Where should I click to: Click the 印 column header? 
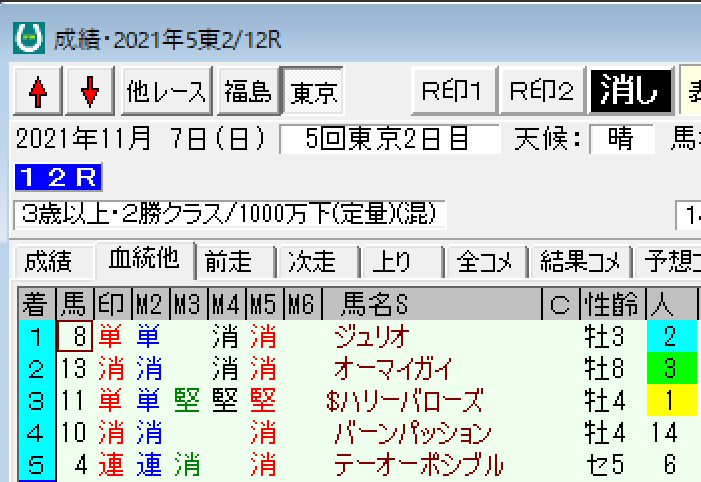tap(113, 304)
